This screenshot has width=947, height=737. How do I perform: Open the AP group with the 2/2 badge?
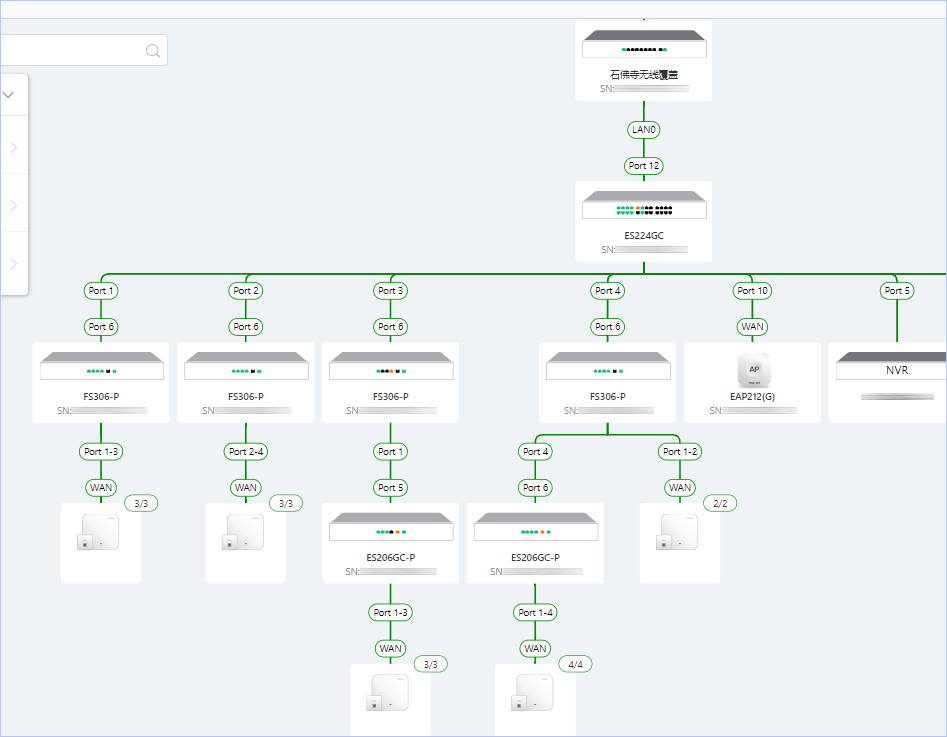[679, 543]
